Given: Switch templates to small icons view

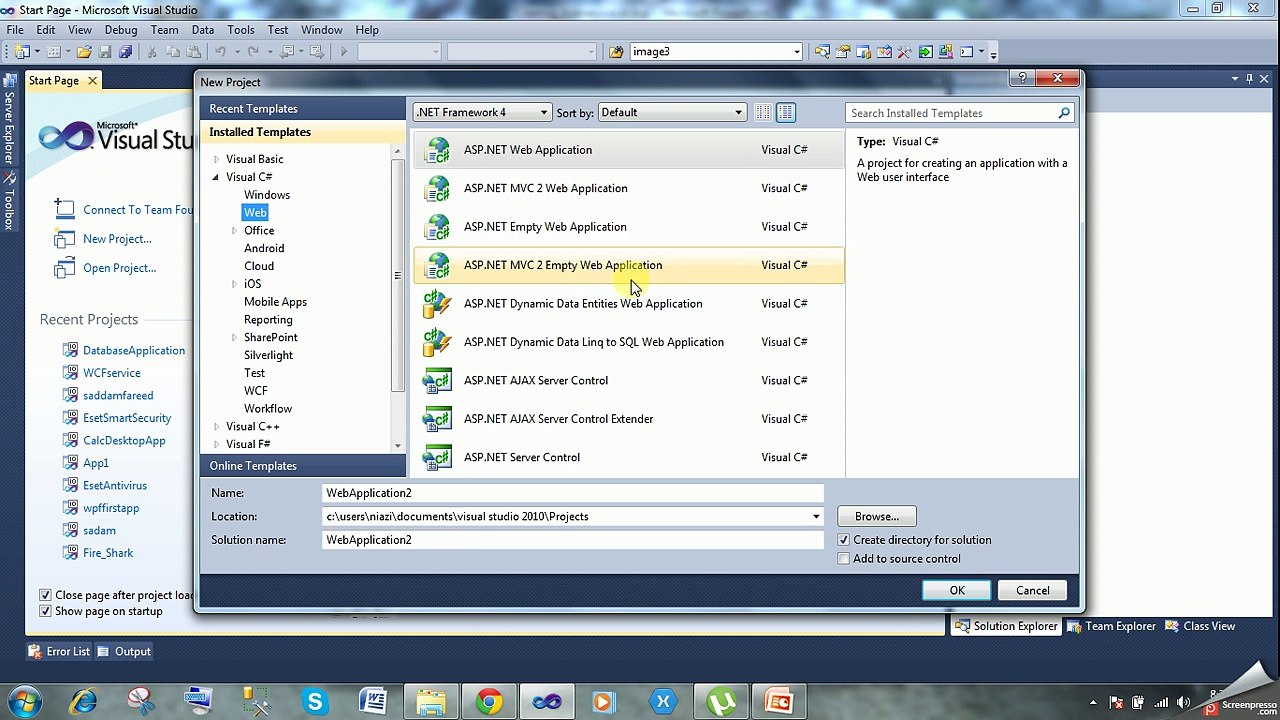Looking at the screenshot, I should point(763,113).
